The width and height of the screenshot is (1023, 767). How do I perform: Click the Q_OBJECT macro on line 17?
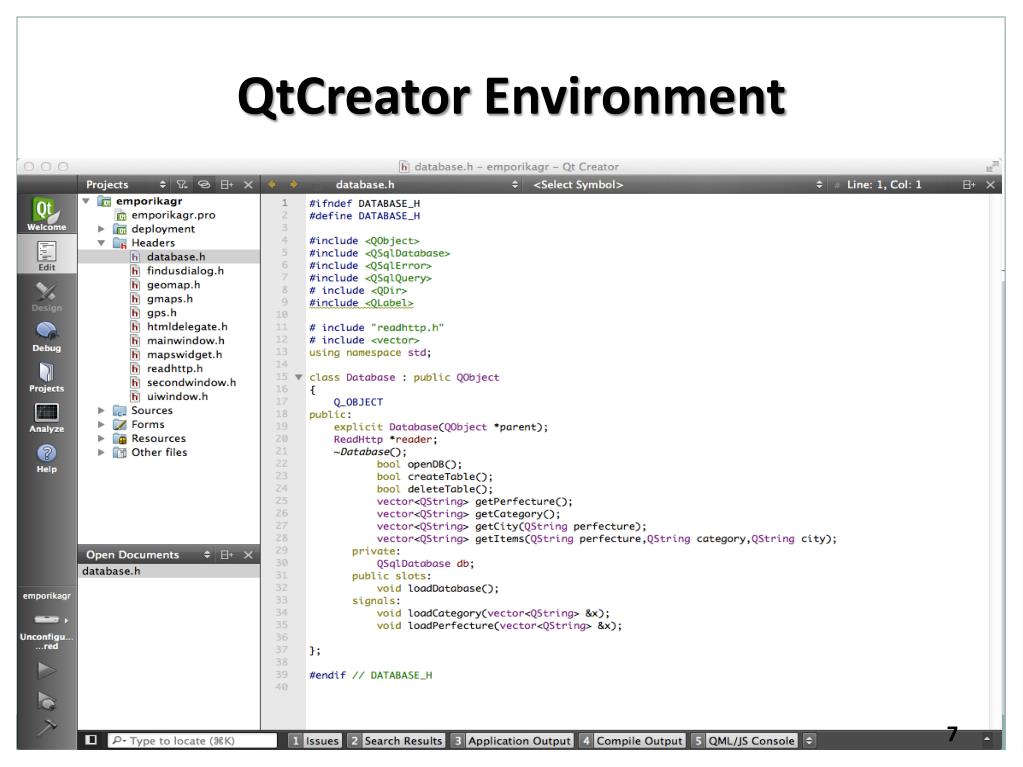coord(358,402)
